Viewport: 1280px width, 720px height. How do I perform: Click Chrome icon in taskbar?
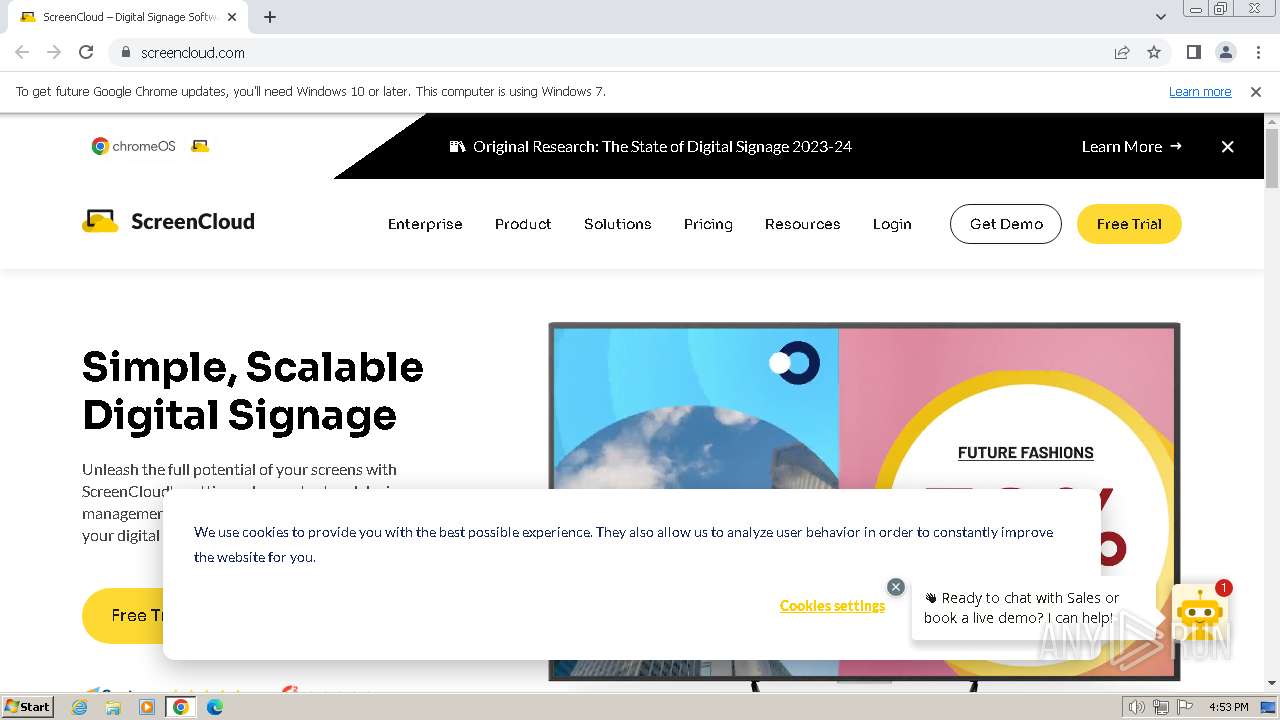[x=181, y=707]
